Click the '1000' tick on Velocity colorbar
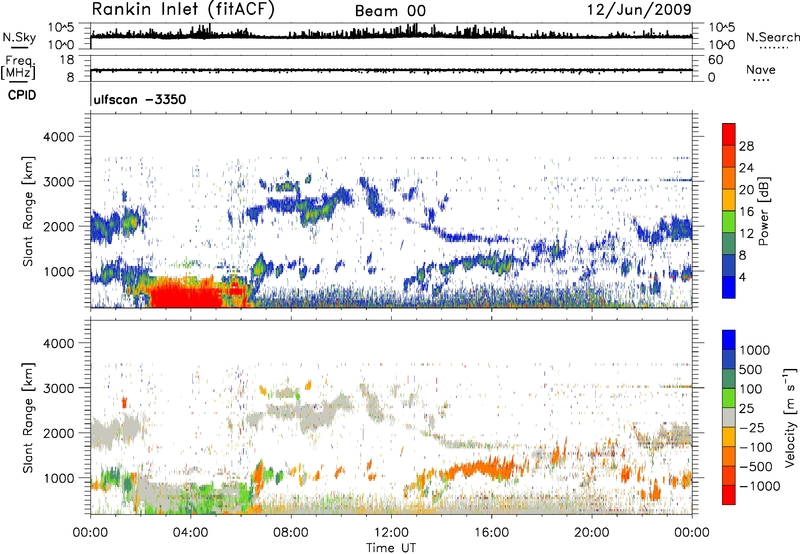This screenshot has width=800, height=554. click(755, 350)
